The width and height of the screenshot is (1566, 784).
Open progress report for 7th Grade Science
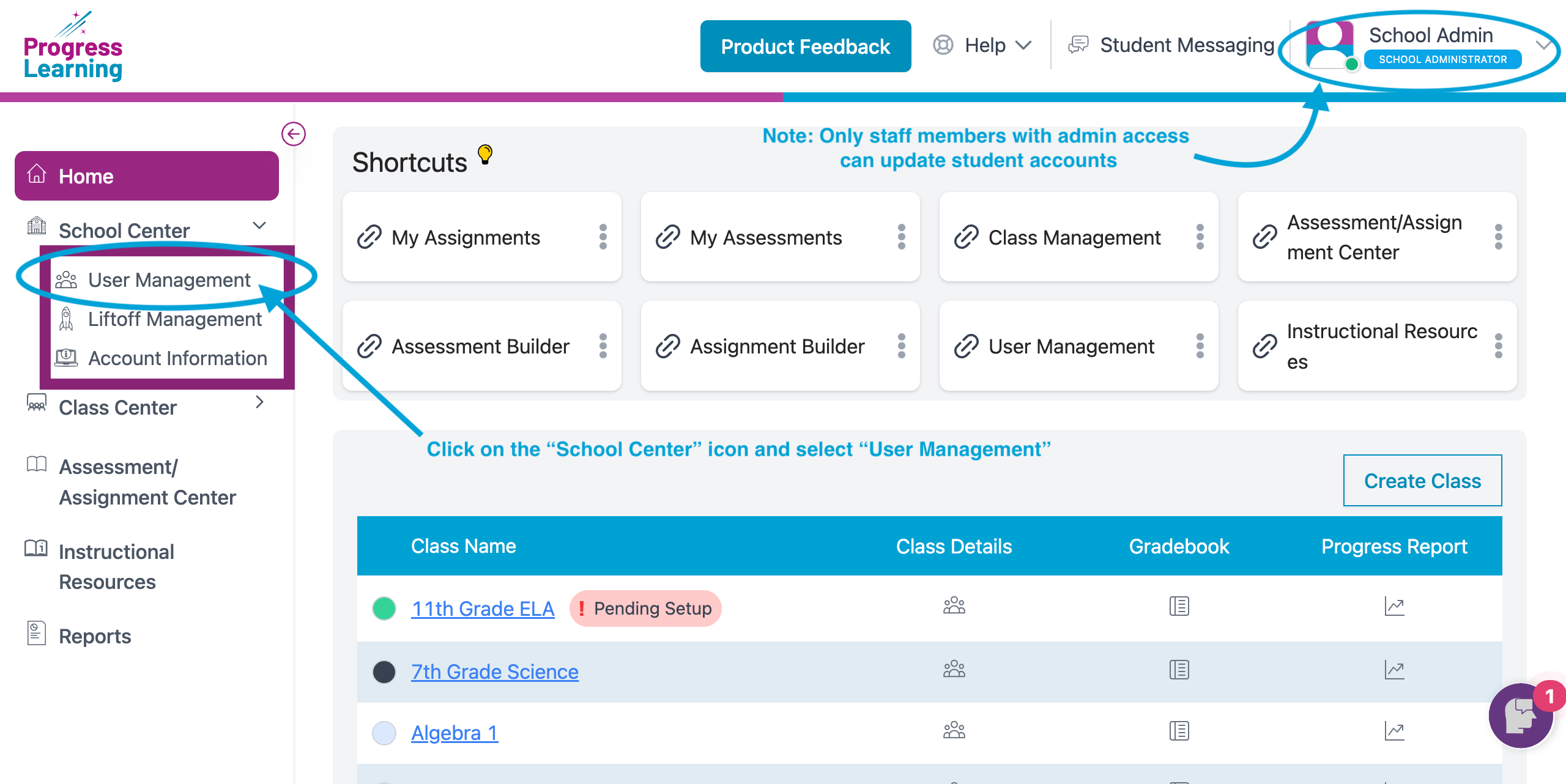tap(1395, 670)
